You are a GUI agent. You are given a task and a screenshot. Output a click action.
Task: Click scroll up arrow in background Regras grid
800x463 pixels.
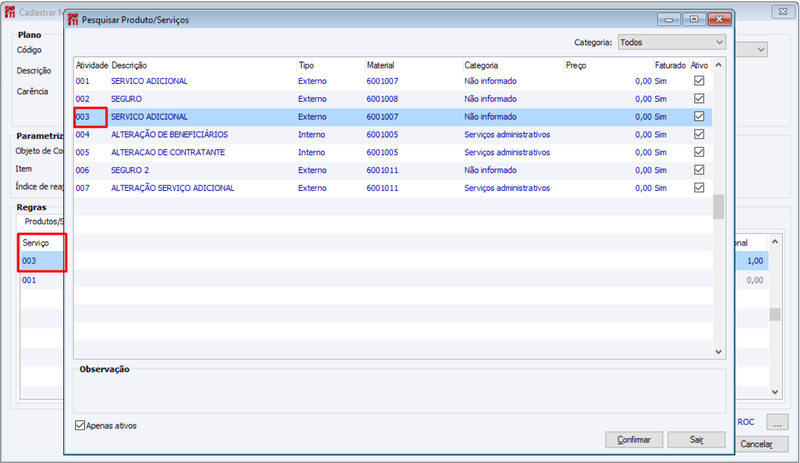coord(775,241)
